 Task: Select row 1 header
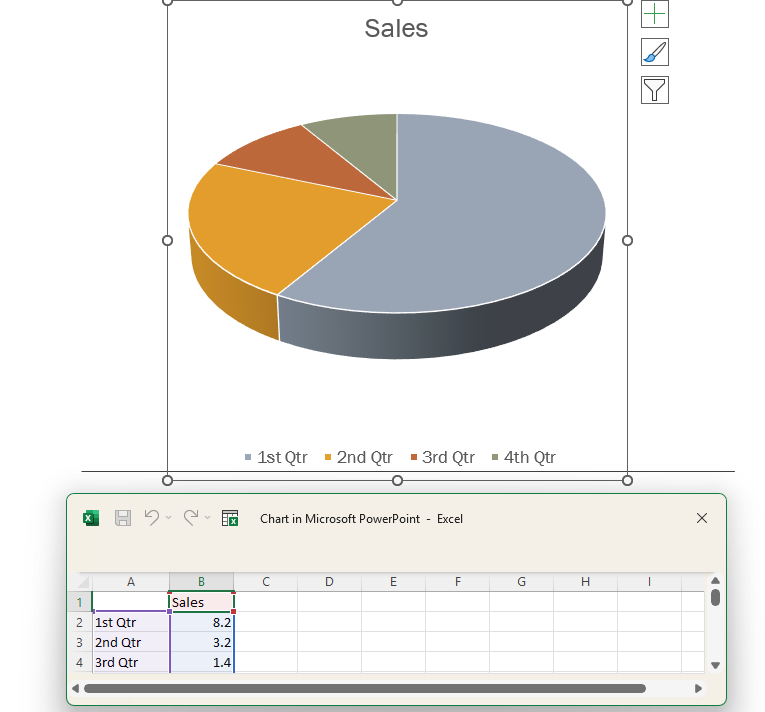pyautogui.click(x=80, y=602)
